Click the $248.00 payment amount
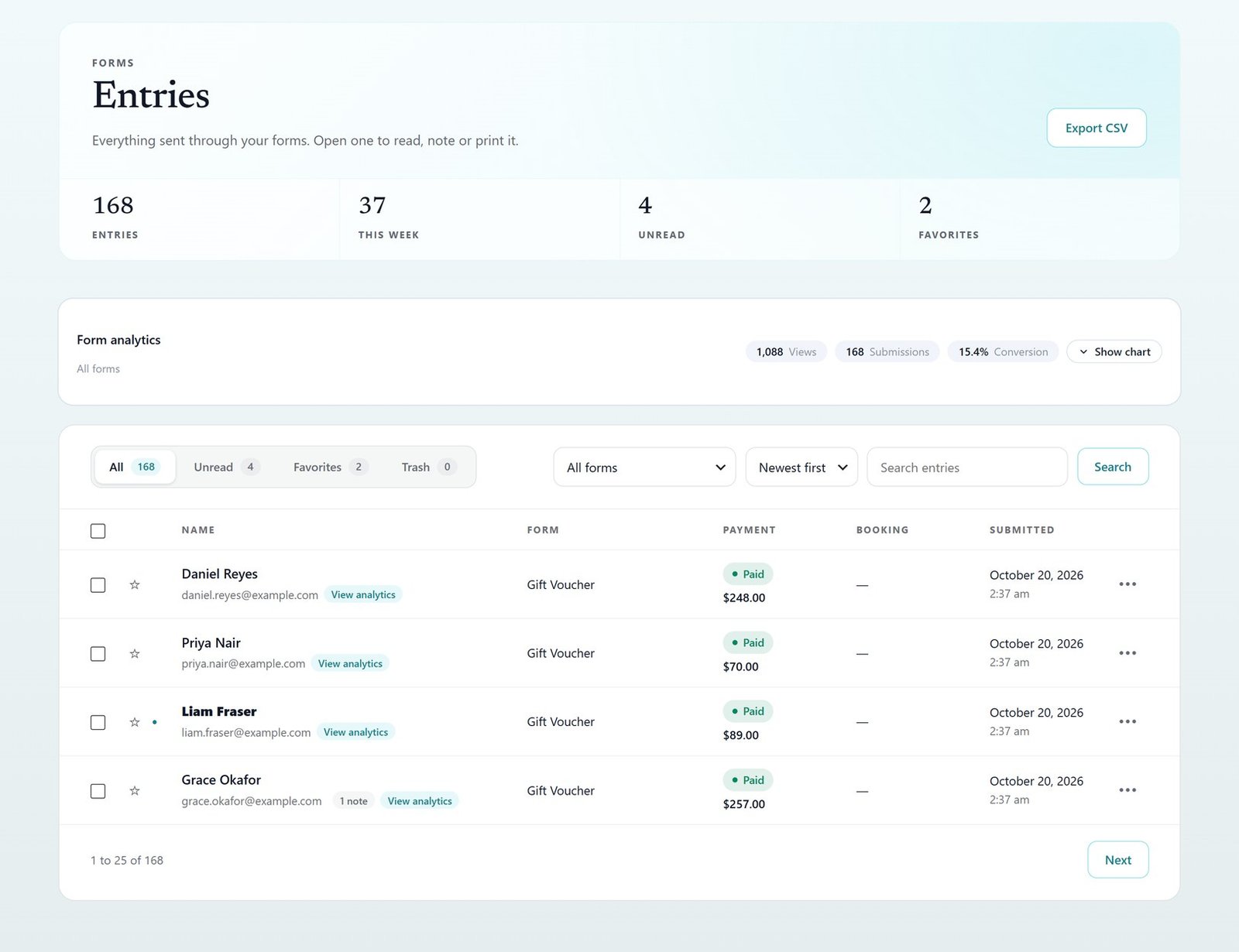1239x952 pixels. pos(744,598)
